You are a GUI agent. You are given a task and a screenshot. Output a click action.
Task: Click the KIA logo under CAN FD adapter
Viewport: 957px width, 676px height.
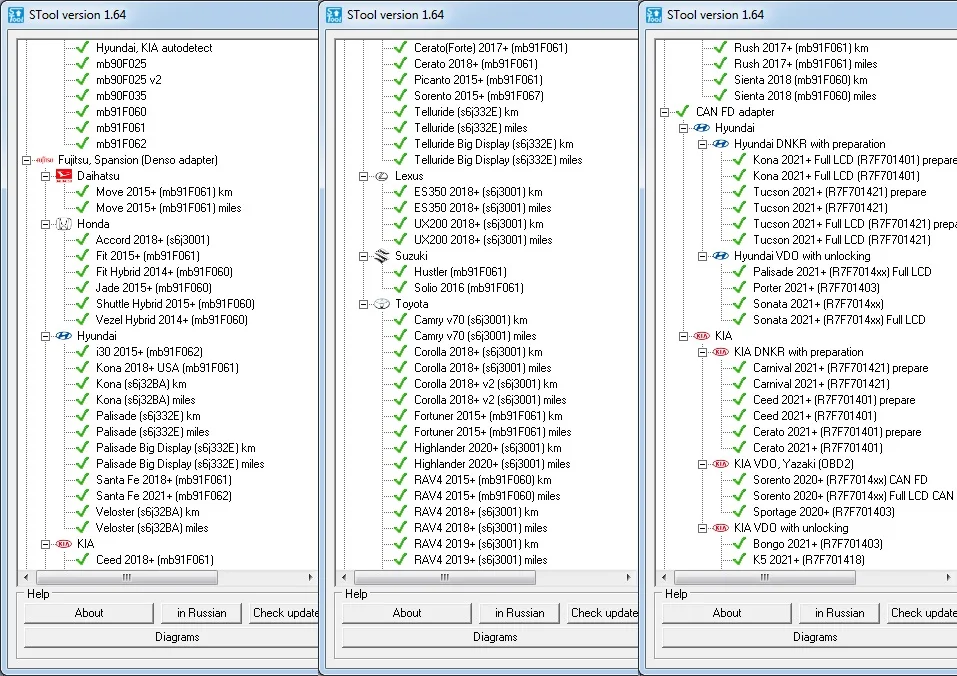(702, 336)
